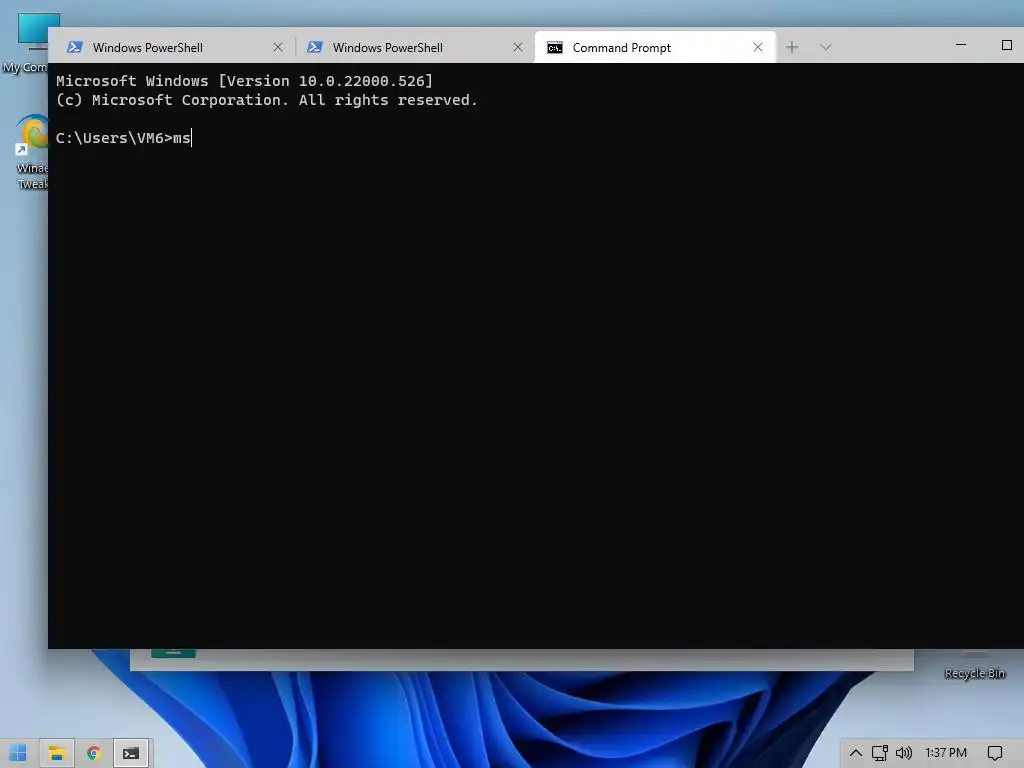Image resolution: width=1024 pixels, height=768 pixels.
Task: Click the PowerShell icon on the first tab
Action: [74, 47]
